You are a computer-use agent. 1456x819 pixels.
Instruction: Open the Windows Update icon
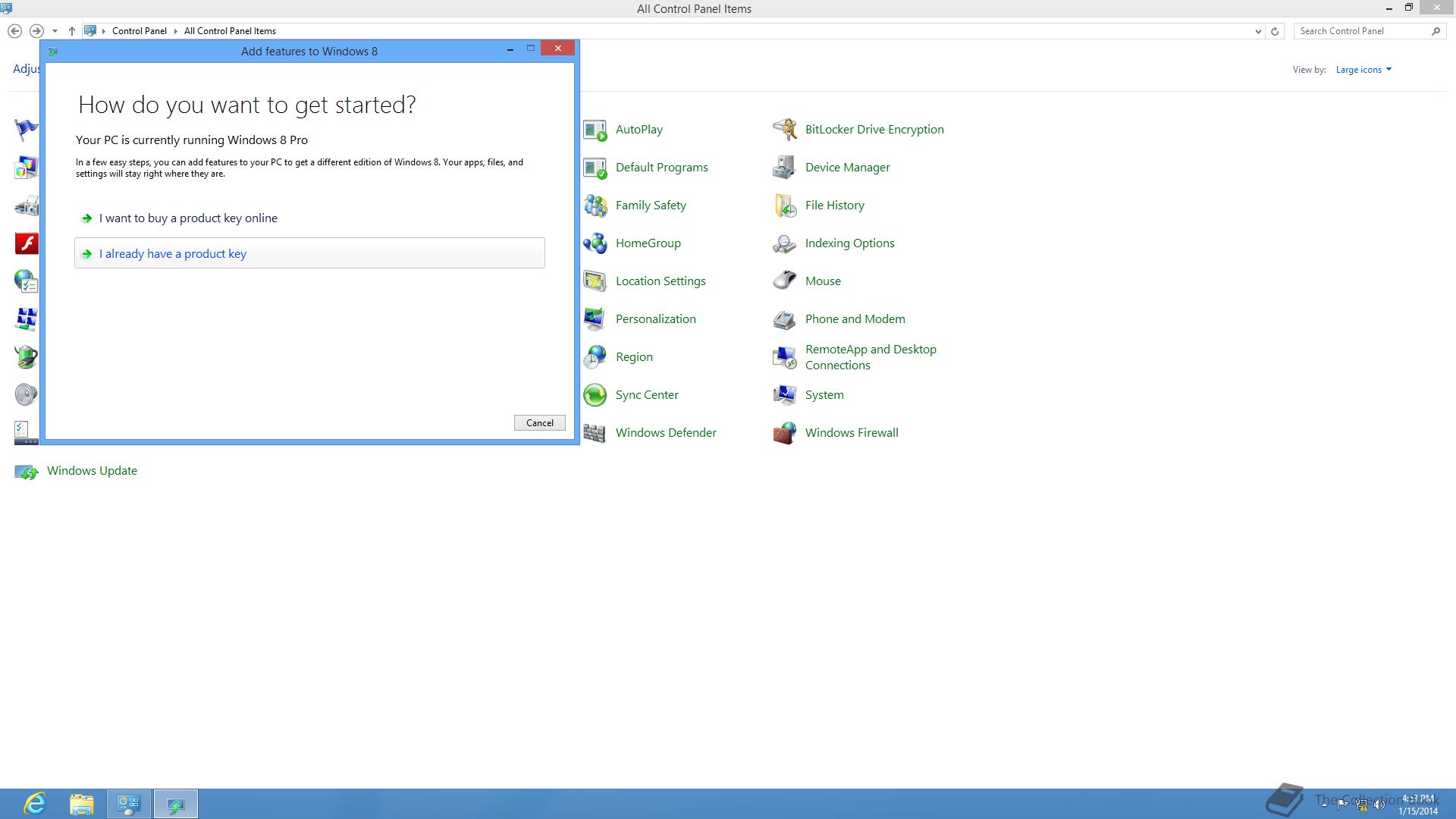tap(26, 471)
